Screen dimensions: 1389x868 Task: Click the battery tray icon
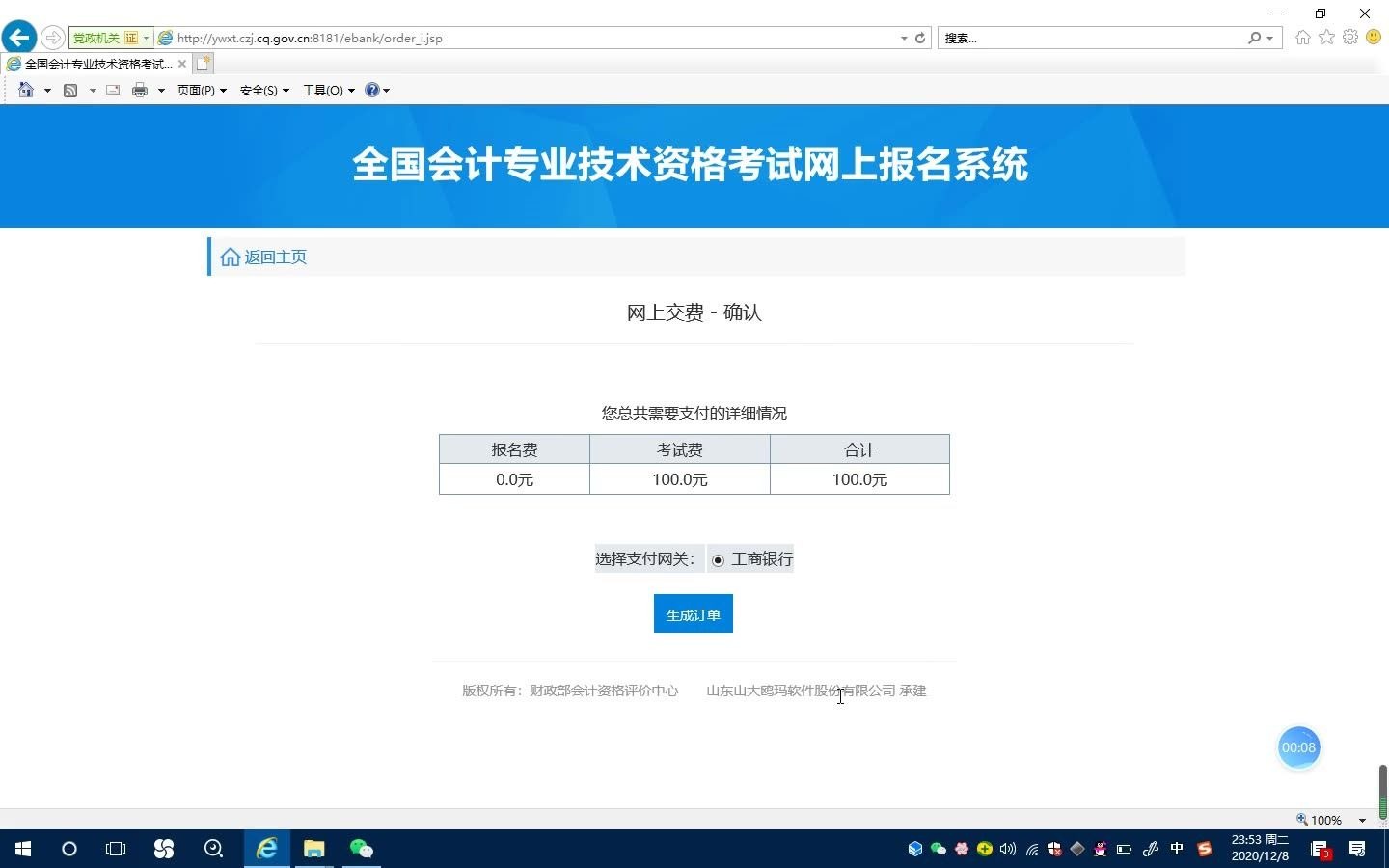[x=1125, y=849]
